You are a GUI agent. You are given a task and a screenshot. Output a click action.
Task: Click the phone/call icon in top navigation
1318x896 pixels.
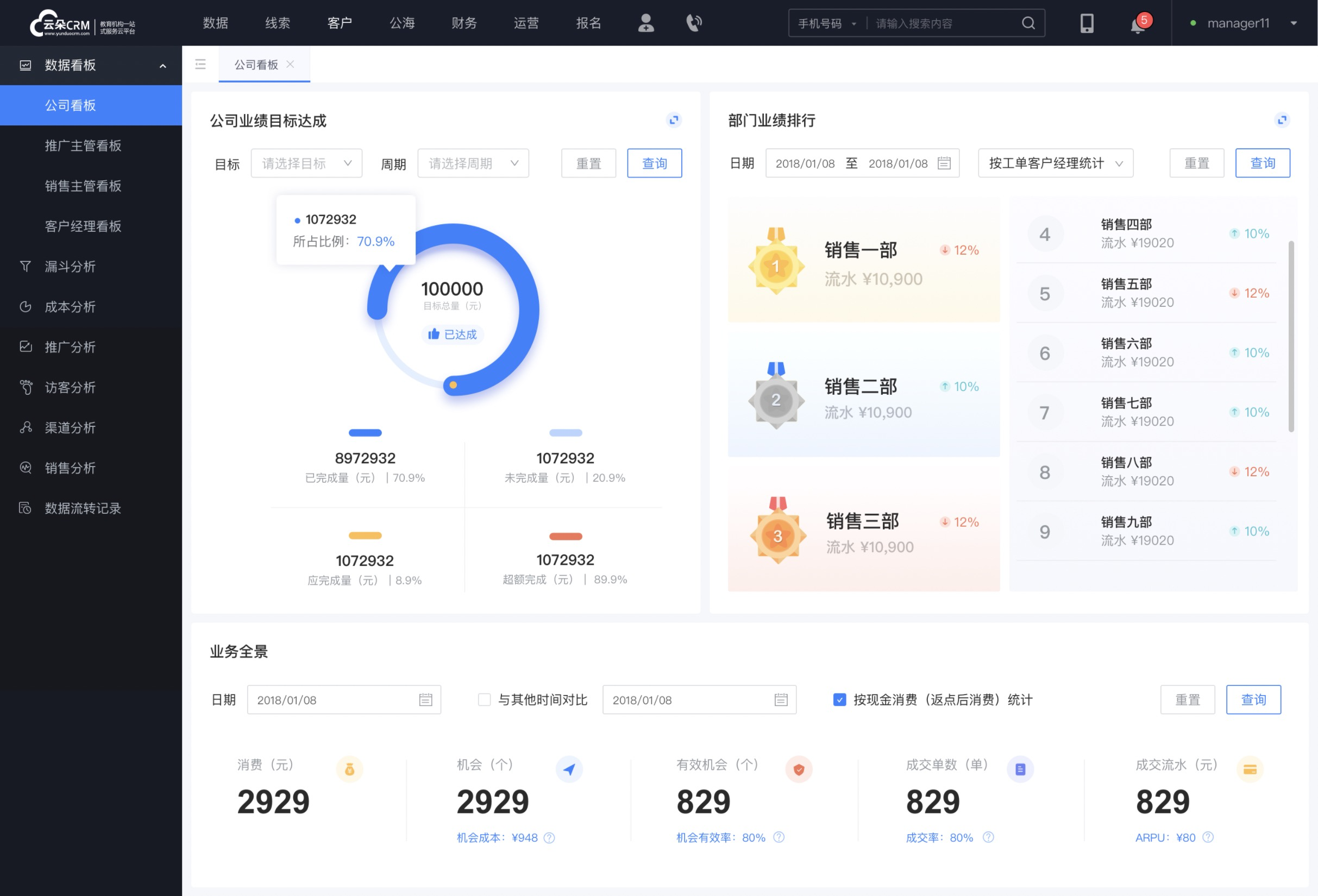[x=693, y=22]
